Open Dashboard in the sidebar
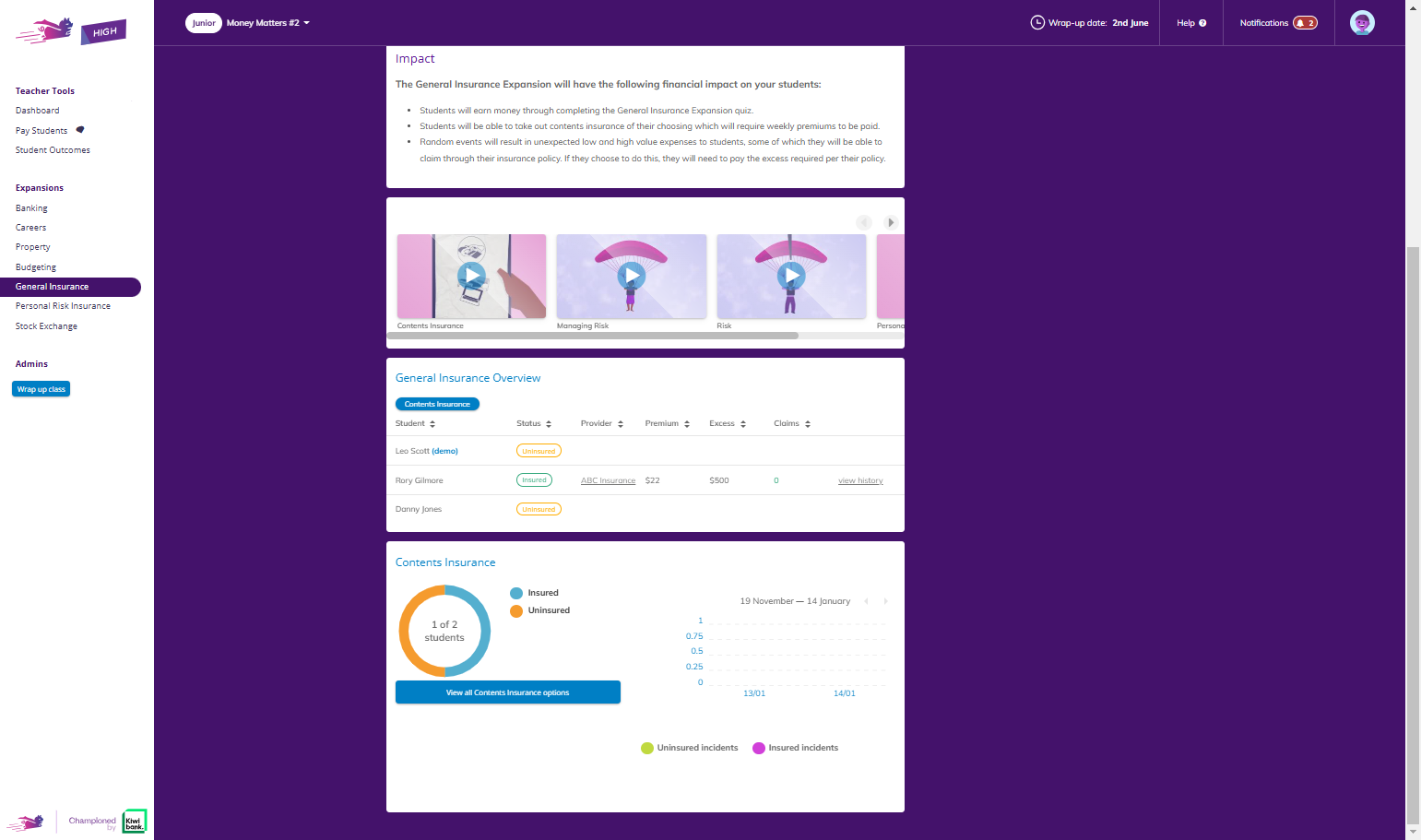The image size is (1421, 840). tap(38, 111)
